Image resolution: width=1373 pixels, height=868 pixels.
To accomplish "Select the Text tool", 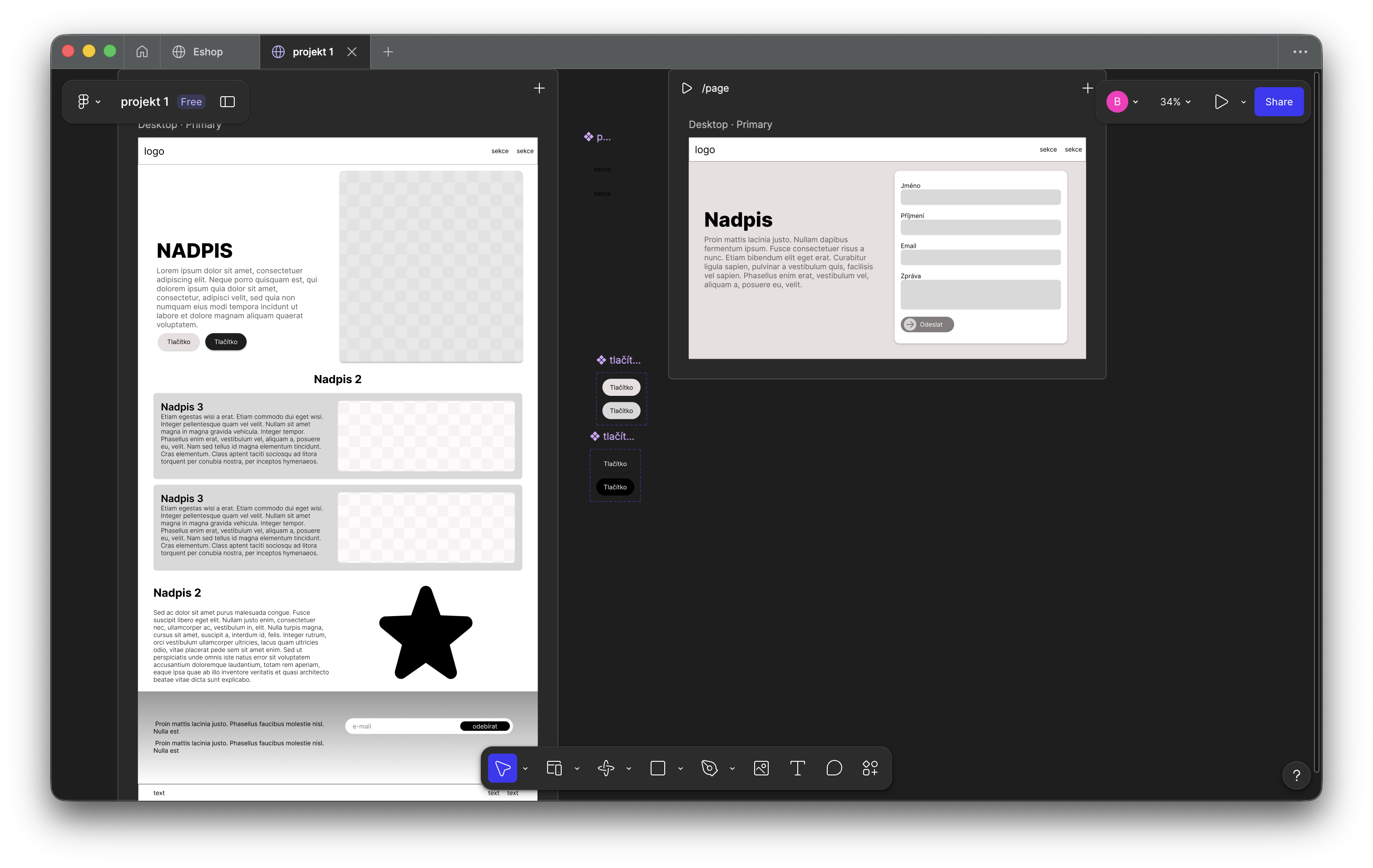I will 797,768.
